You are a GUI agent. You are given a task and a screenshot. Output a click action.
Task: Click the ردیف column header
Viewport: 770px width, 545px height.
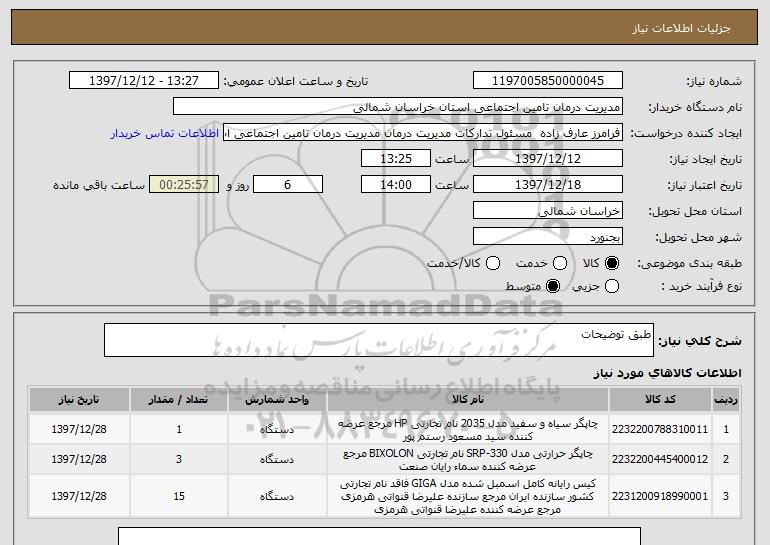tap(726, 400)
